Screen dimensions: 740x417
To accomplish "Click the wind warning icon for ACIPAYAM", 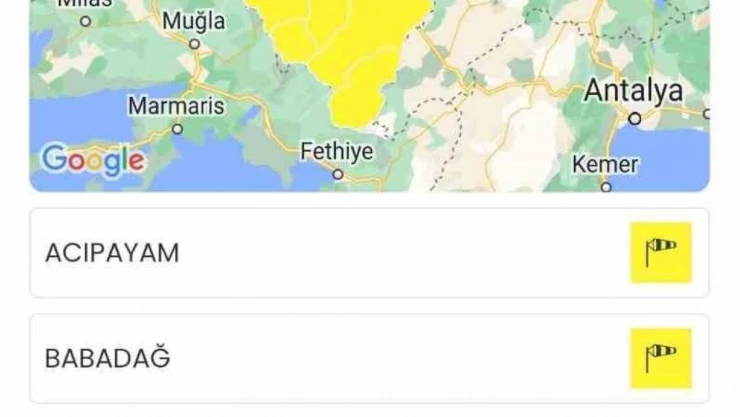I will pos(660,252).
